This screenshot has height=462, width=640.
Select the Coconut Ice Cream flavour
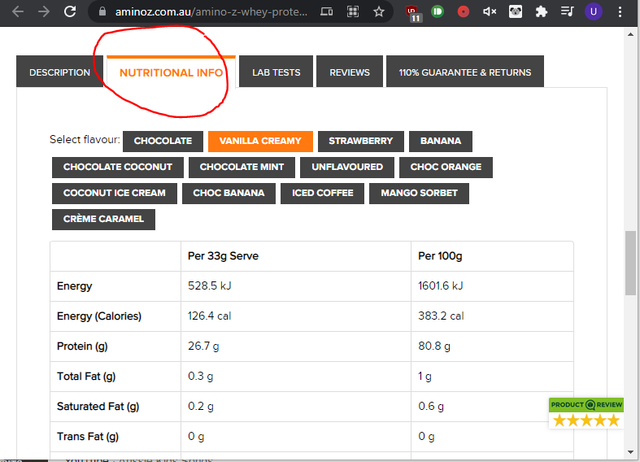click(x=114, y=193)
